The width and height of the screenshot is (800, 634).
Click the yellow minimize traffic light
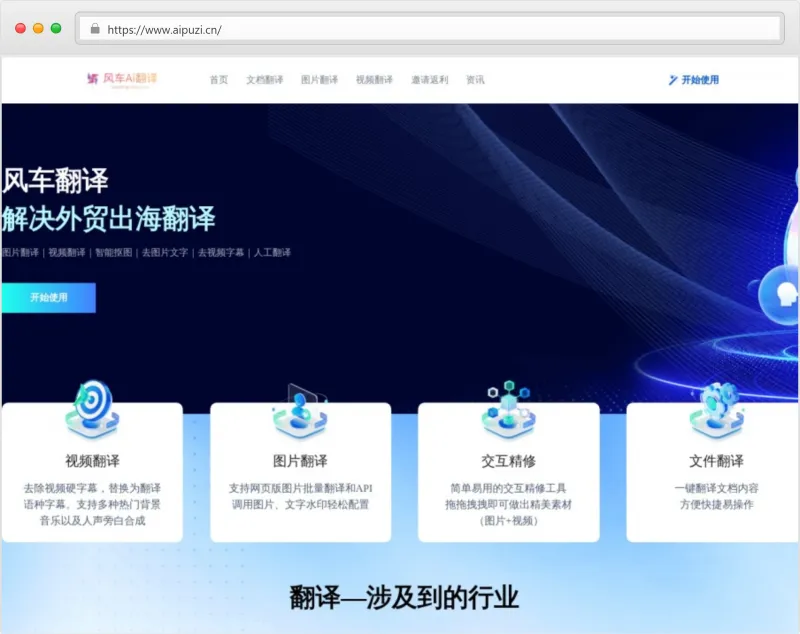tap(36, 28)
